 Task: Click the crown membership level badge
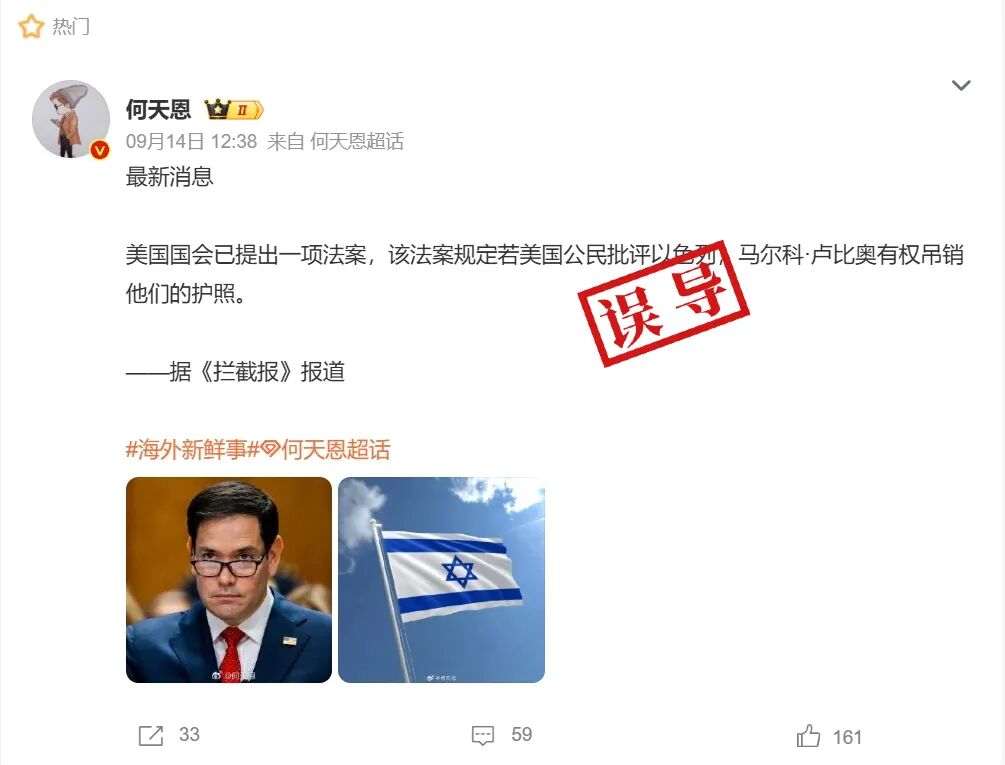(x=234, y=110)
